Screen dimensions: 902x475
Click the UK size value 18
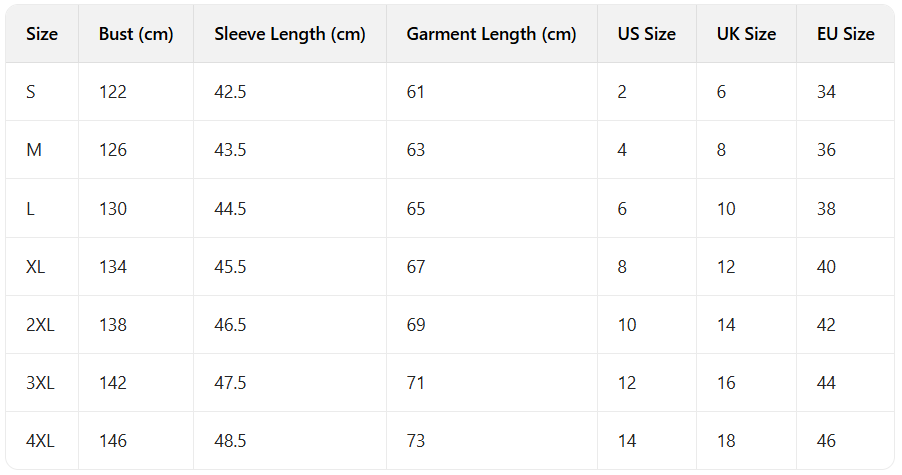pos(726,441)
